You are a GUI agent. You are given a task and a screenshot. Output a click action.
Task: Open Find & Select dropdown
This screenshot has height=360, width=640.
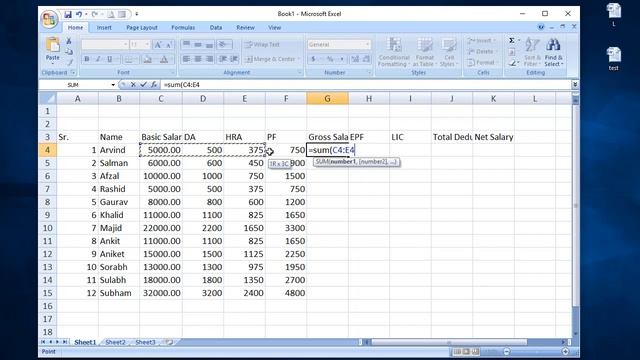tap(554, 52)
